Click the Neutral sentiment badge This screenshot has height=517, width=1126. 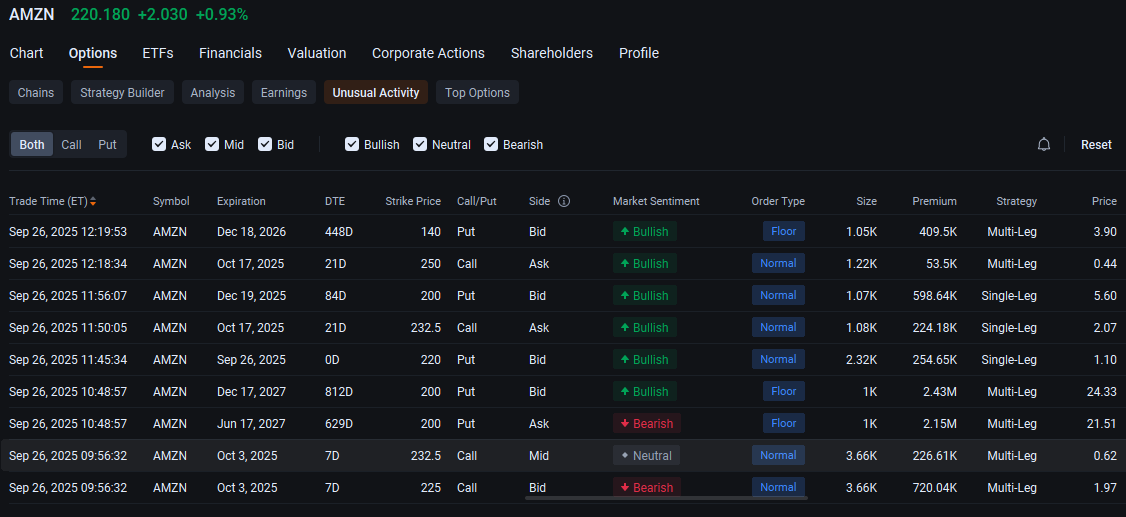(x=646, y=455)
